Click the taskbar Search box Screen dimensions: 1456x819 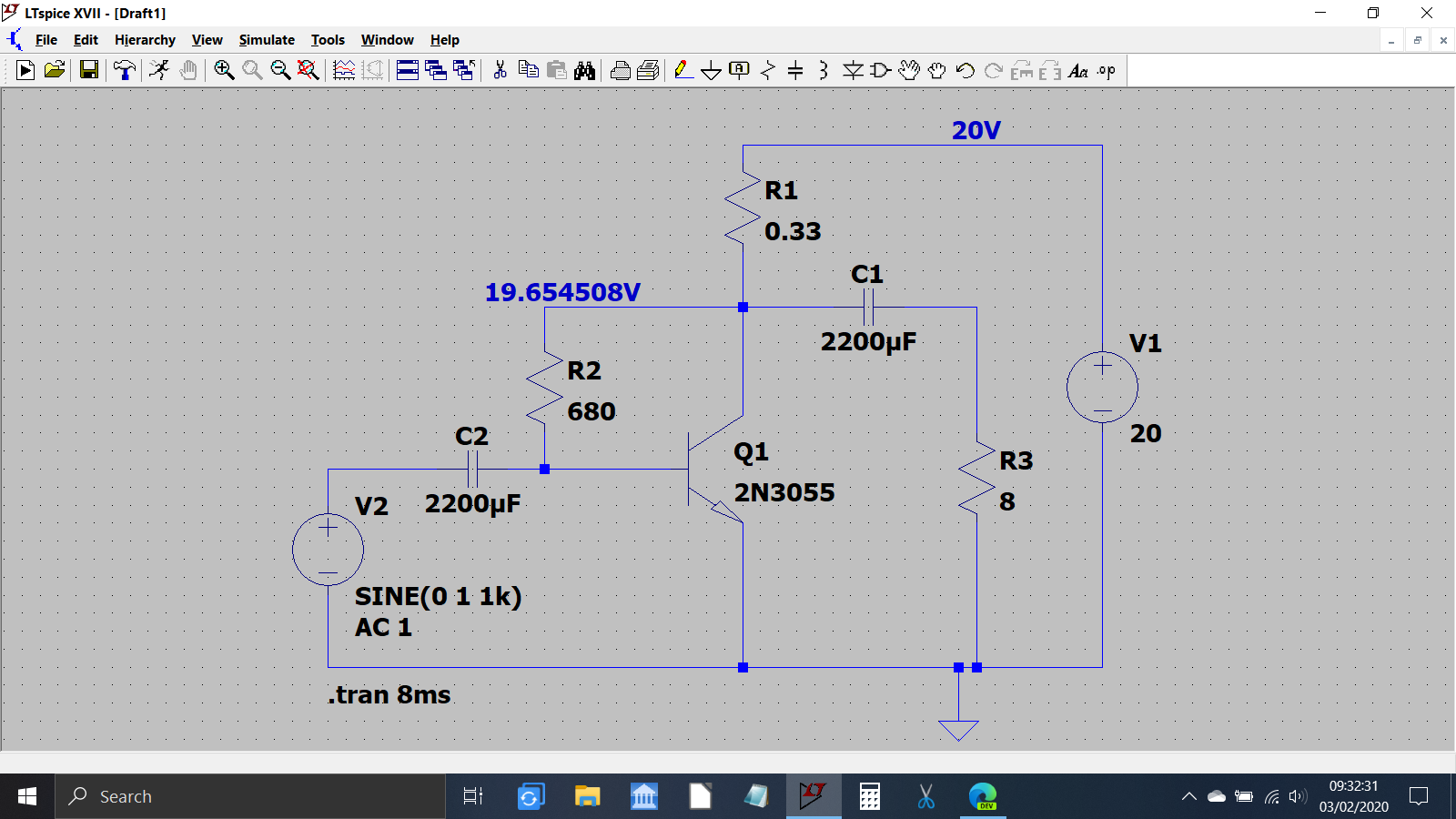[x=250, y=796]
